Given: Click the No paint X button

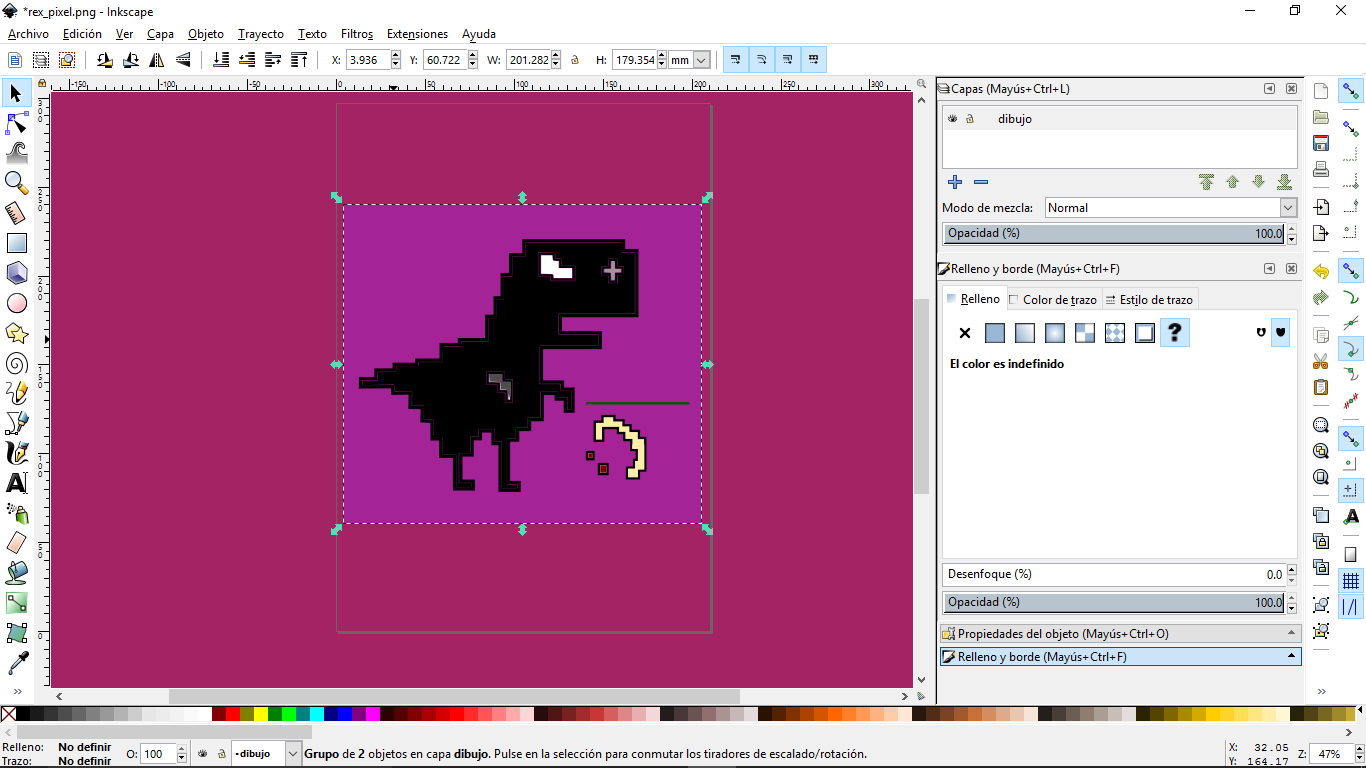Looking at the screenshot, I should coord(965,333).
